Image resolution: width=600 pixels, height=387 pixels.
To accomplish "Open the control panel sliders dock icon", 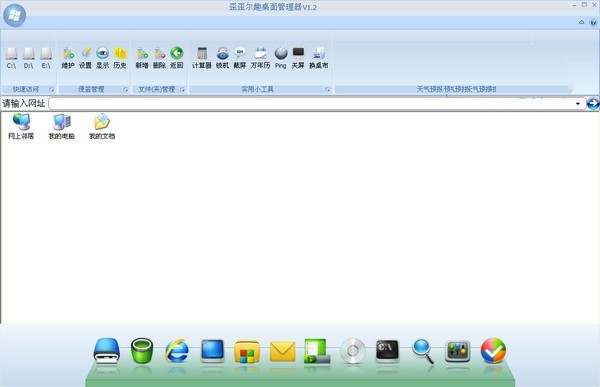I will 458,351.
